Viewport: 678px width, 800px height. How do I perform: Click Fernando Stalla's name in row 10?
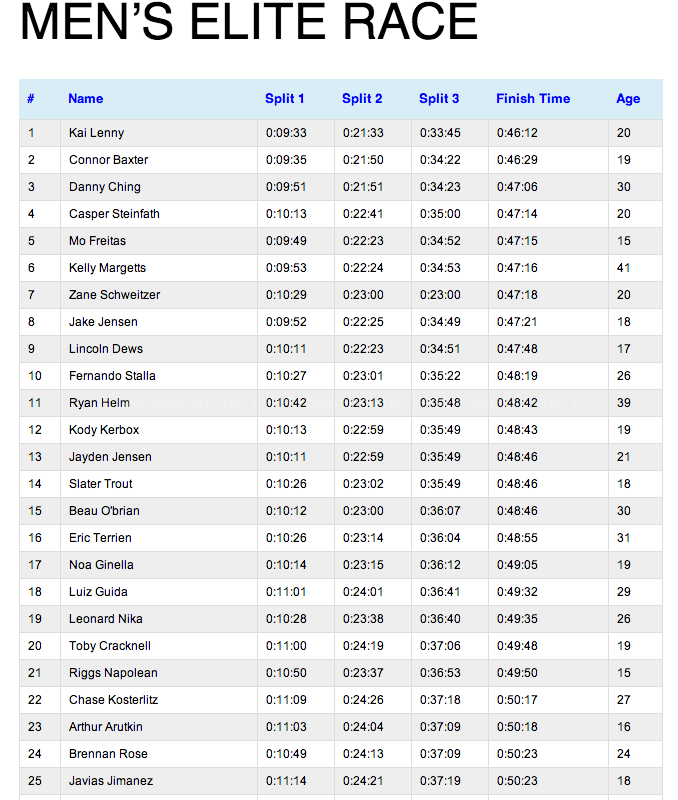coord(112,376)
